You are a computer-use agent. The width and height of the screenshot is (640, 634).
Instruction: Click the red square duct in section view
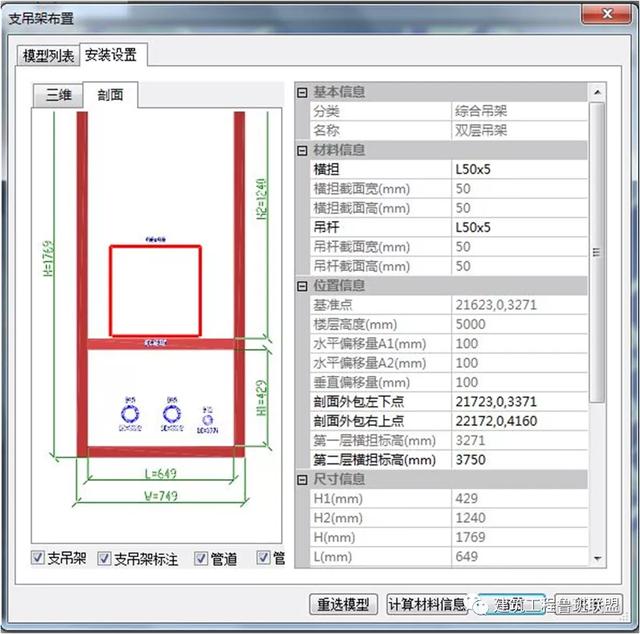tap(155, 290)
